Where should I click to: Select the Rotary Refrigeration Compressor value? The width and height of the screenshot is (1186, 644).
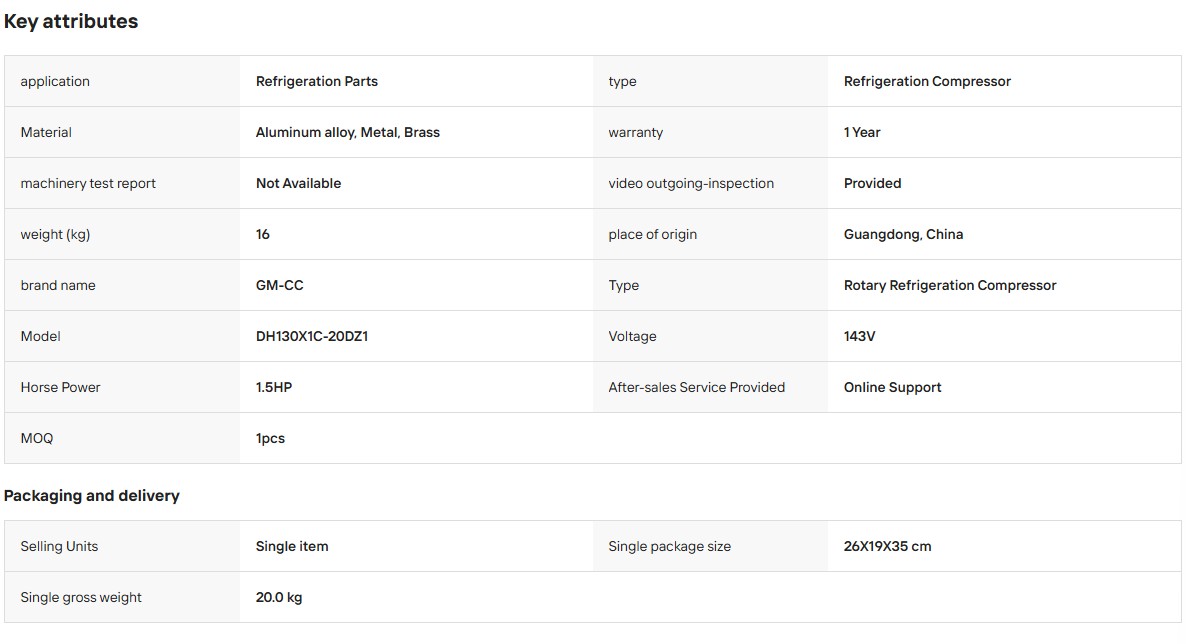point(949,285)
